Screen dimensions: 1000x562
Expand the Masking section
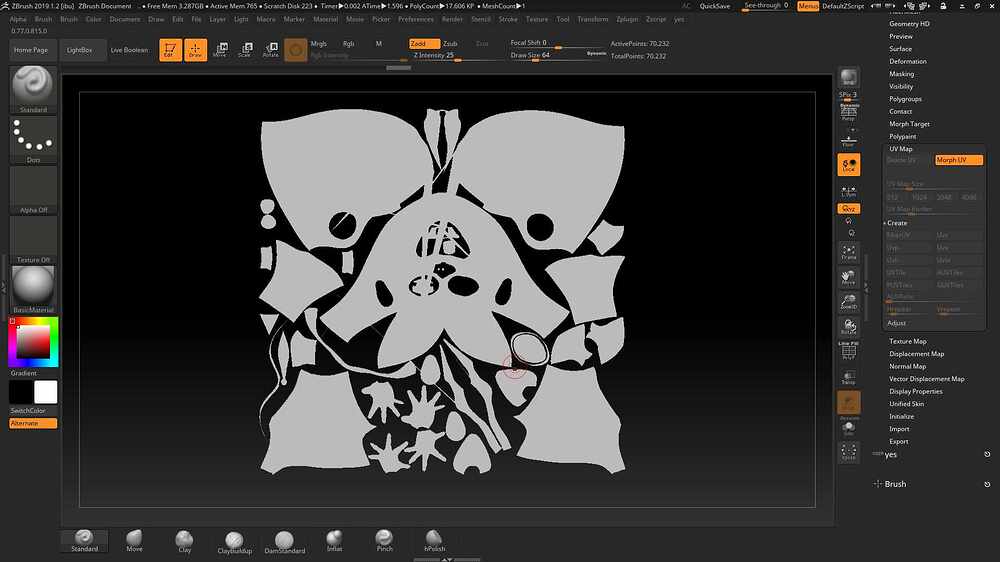(x=902, y=74)
